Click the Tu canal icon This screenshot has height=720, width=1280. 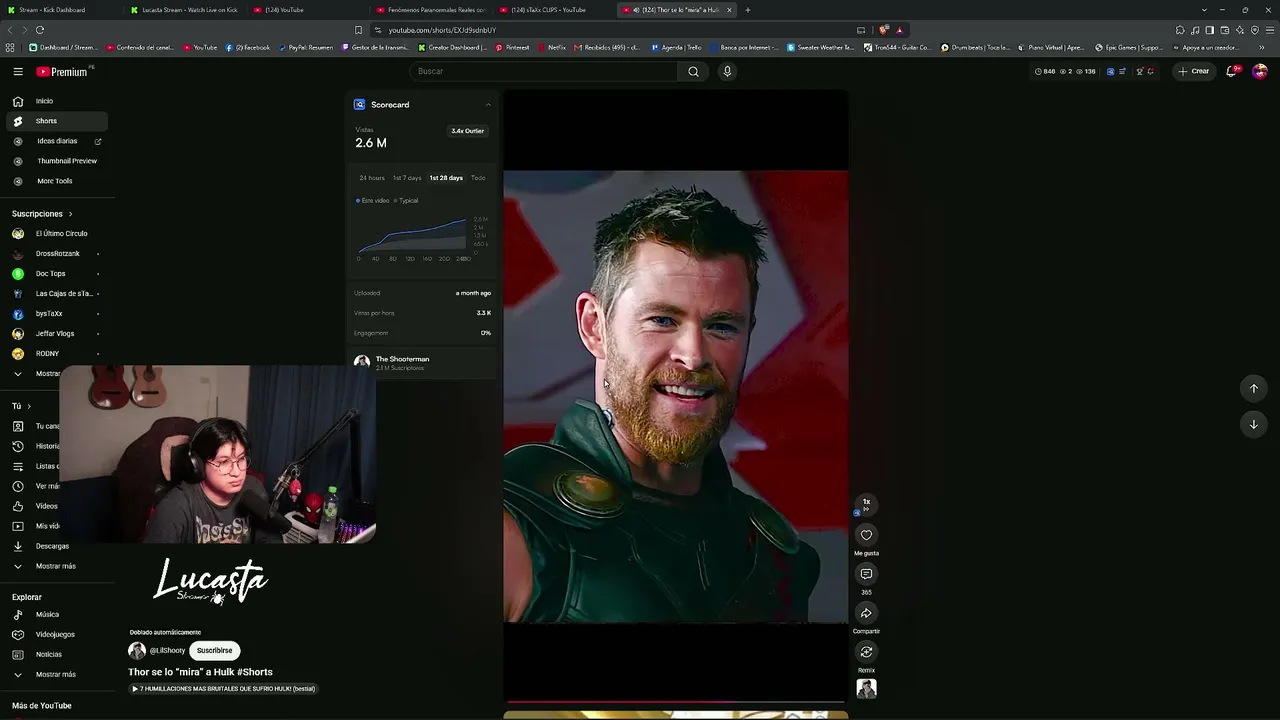pos(18,426)
